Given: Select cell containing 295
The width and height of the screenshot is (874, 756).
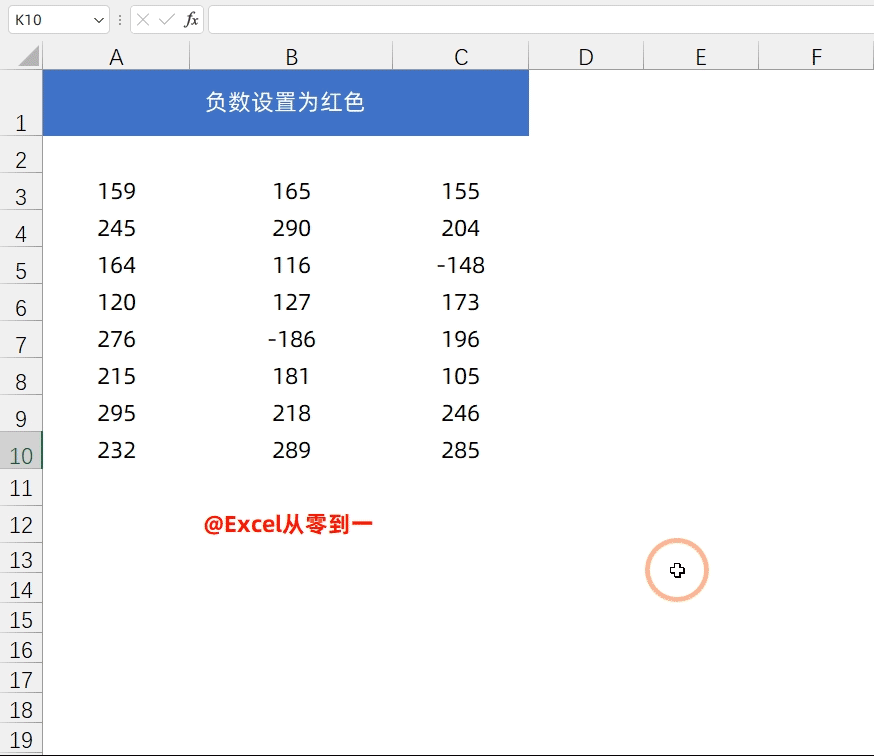Looking at the screenshot, I should 116,413.
